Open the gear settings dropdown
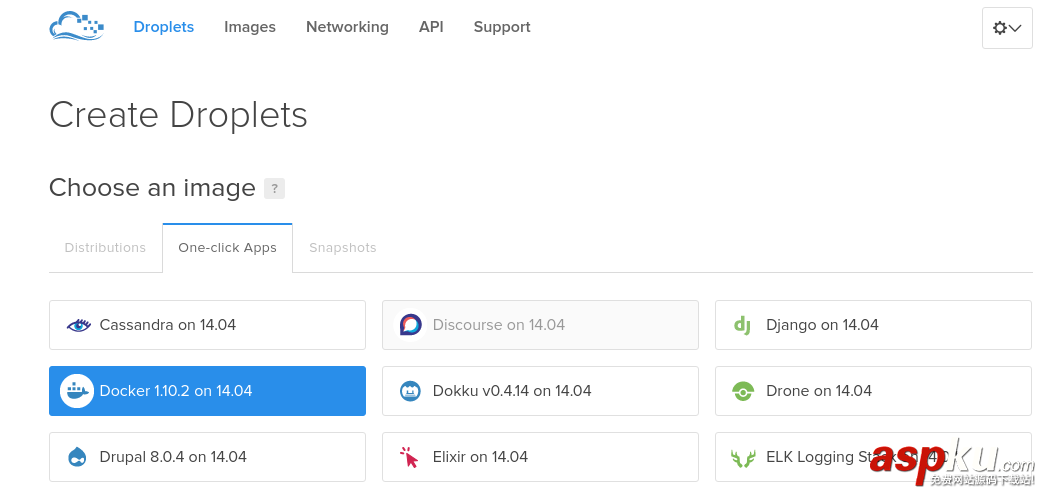The image size is (1040, 492). tap(1006, 28)
